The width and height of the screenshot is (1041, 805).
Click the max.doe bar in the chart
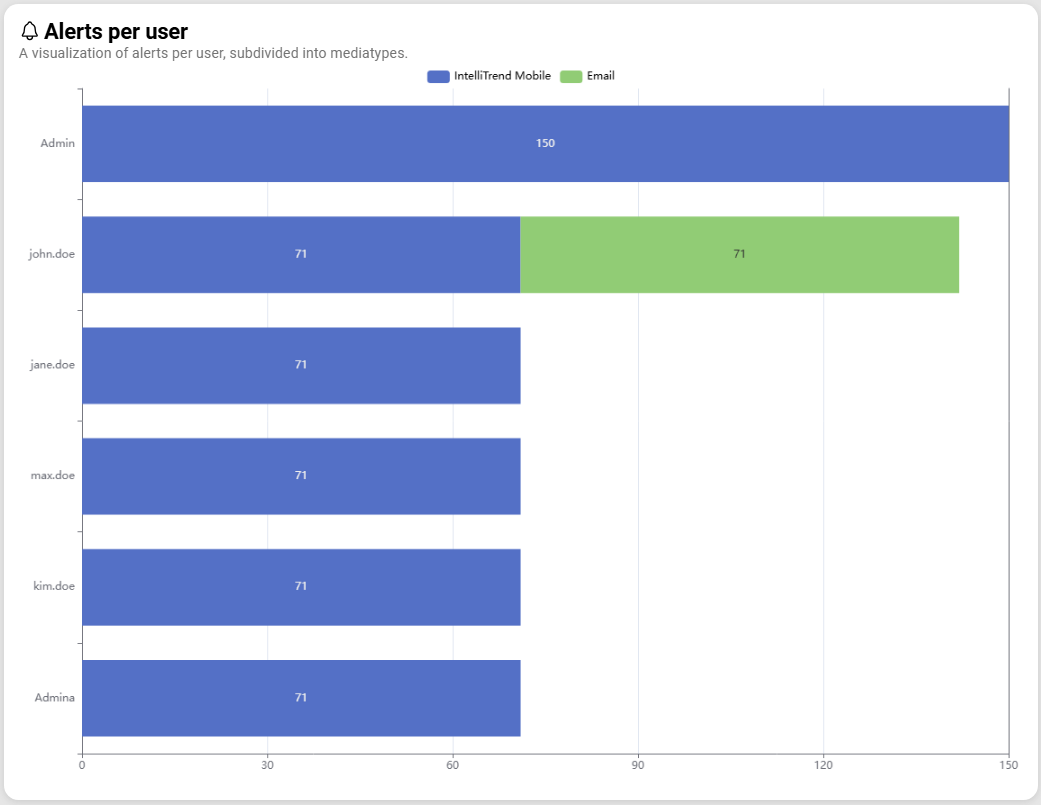(301, 476)
